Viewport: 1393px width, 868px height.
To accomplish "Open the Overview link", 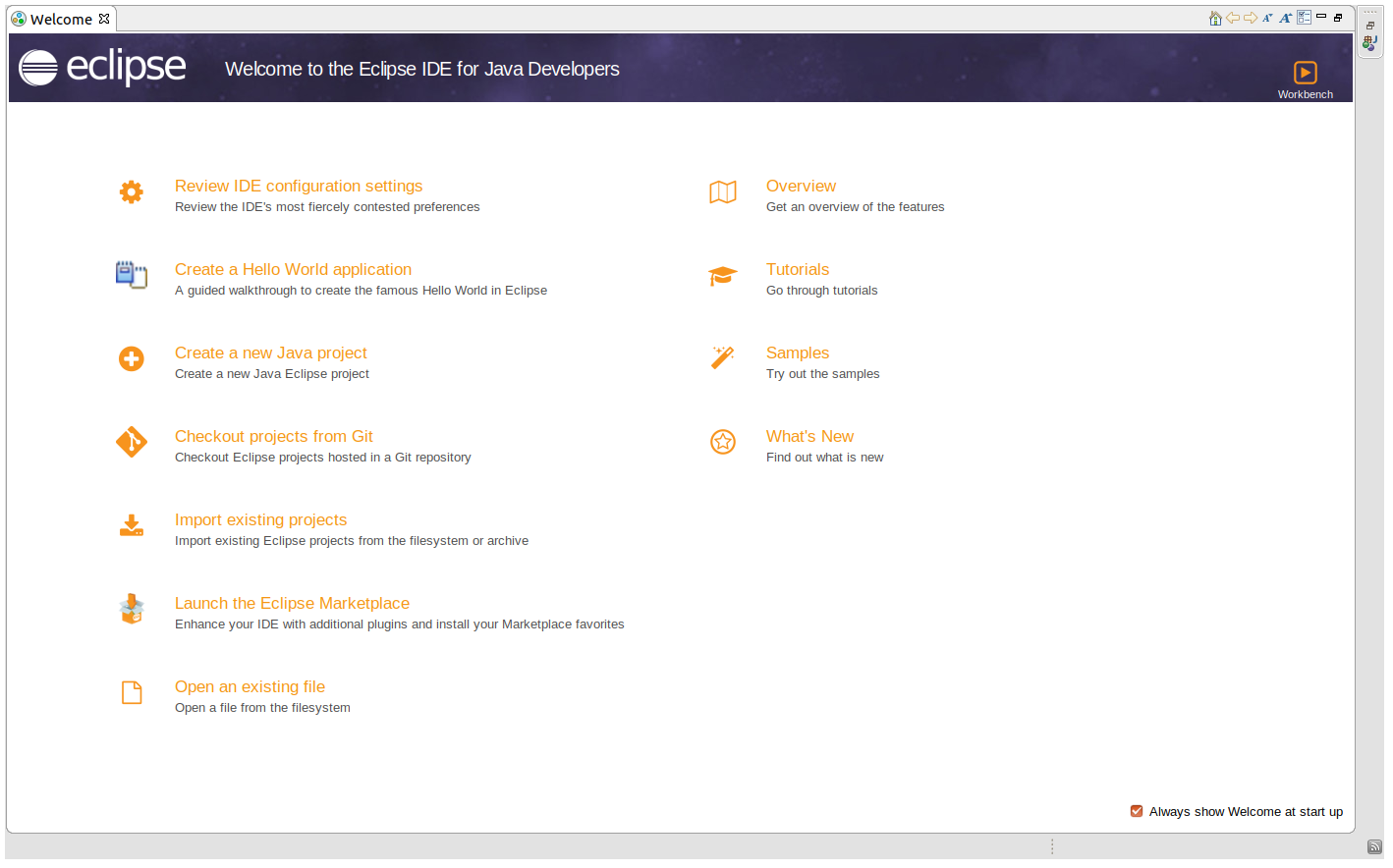I will click(801, 187).
